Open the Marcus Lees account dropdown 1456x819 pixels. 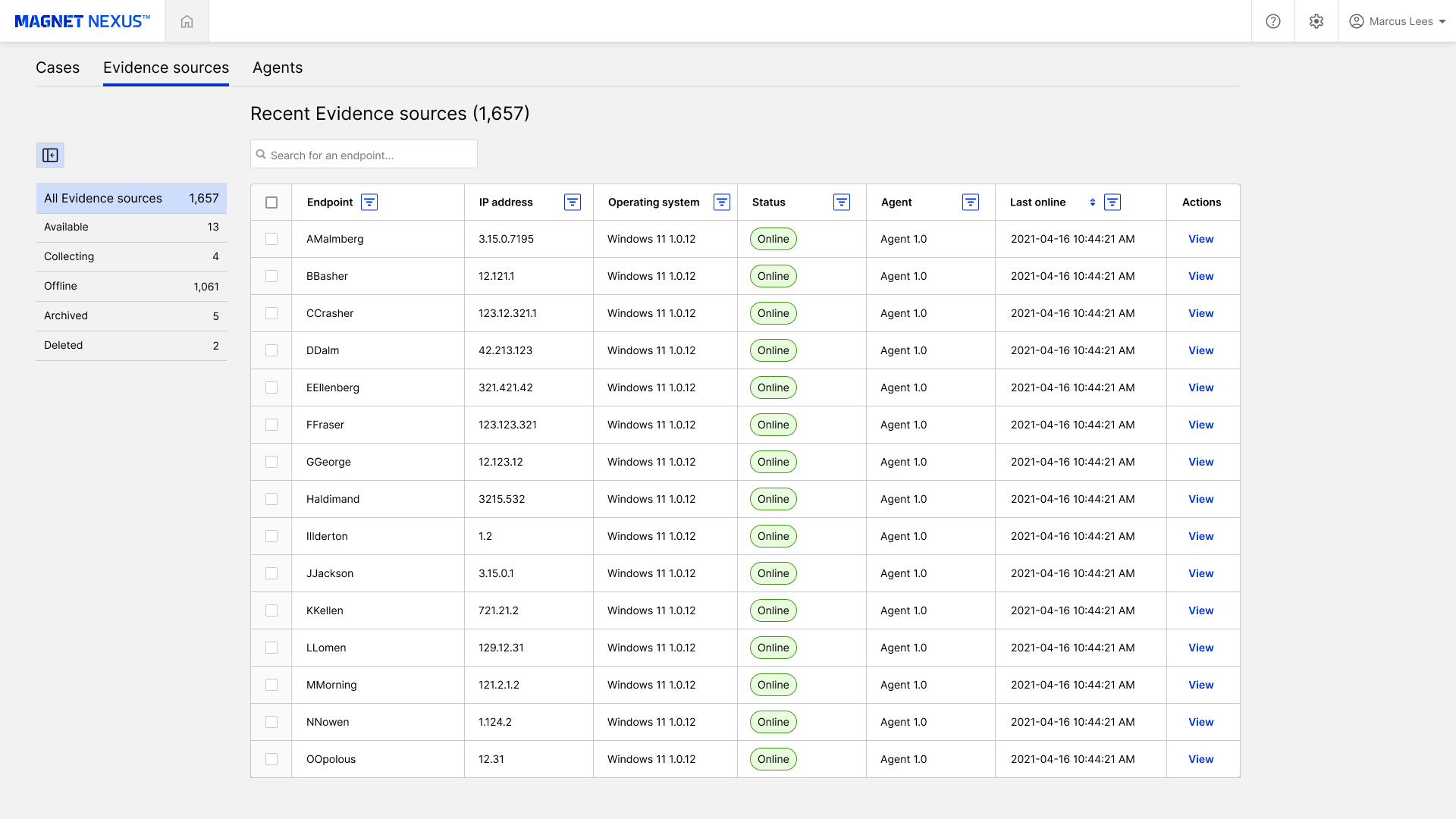(x=1397, y=20)
